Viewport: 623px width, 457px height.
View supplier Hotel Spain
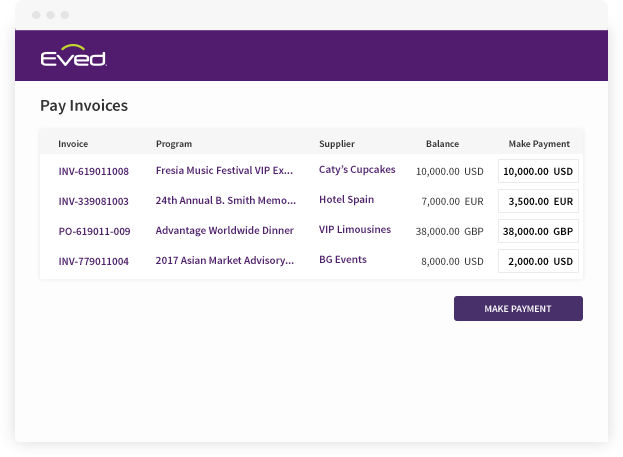tap(346, 200)
